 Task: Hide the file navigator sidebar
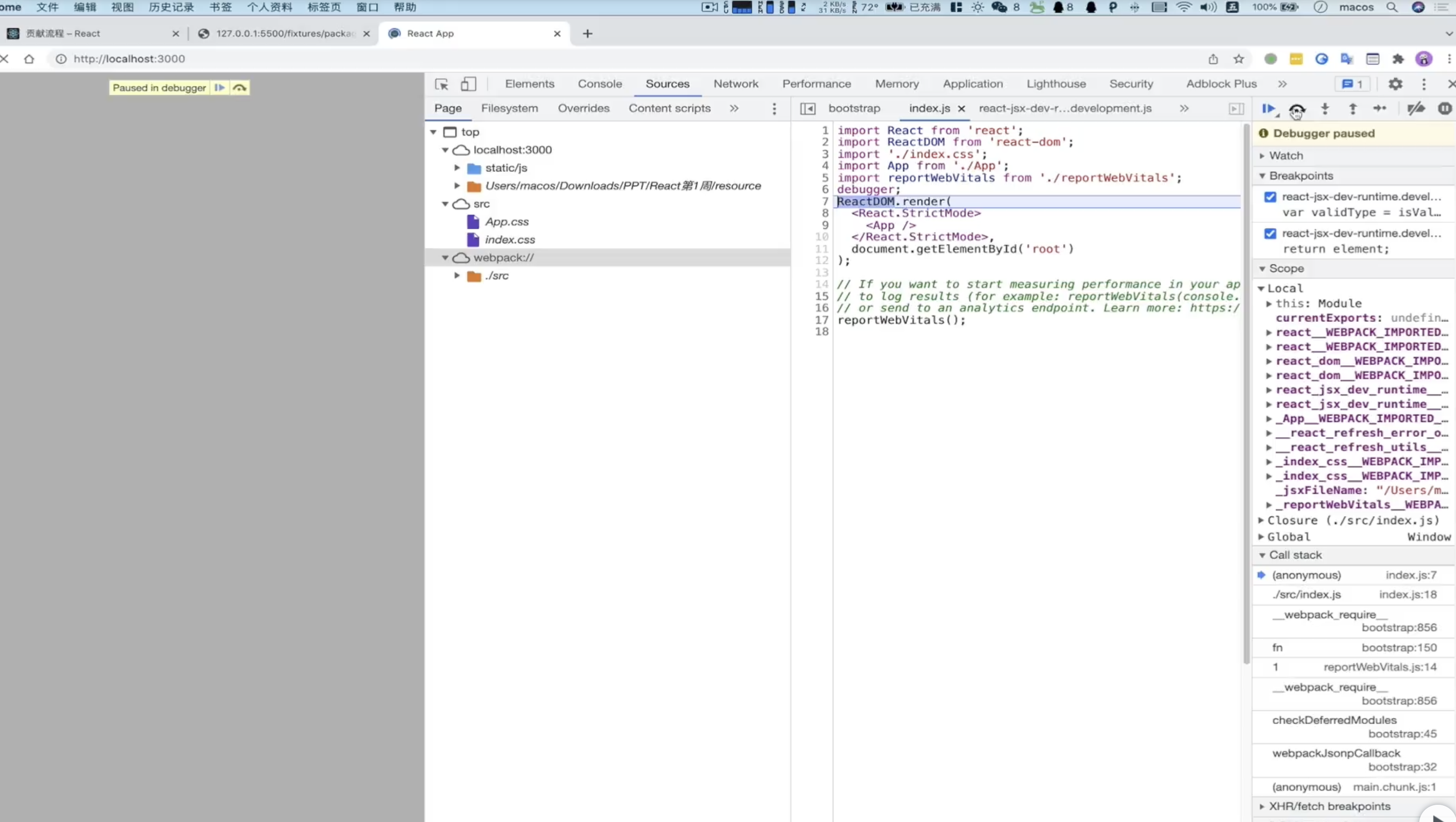pos(808,108)
